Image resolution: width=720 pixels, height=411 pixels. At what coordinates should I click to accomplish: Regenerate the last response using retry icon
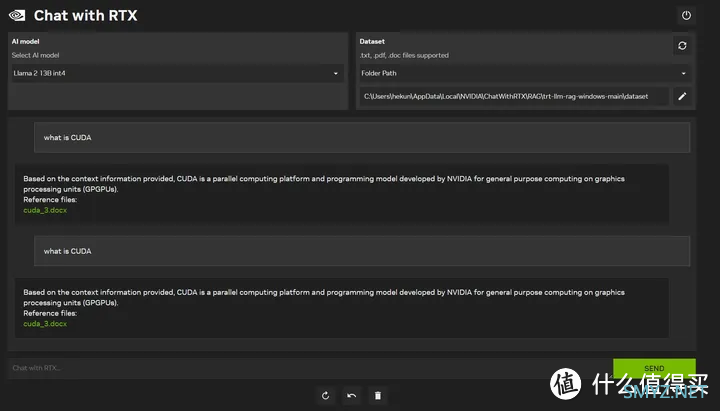[325, 396]
